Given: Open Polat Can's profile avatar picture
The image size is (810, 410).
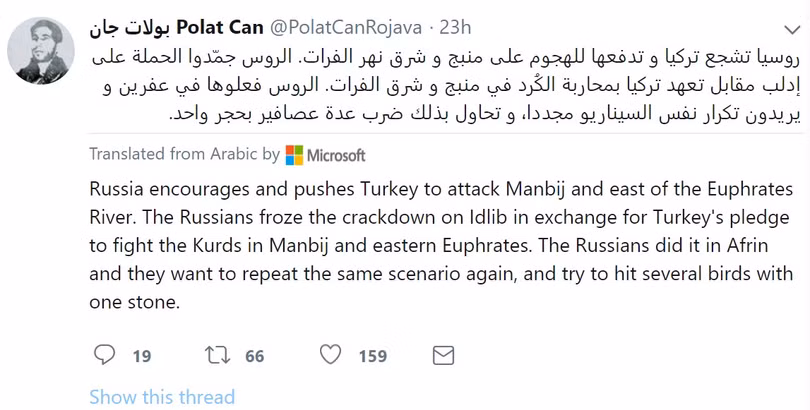Looking at the screenshot, I should tap(41, 49).
